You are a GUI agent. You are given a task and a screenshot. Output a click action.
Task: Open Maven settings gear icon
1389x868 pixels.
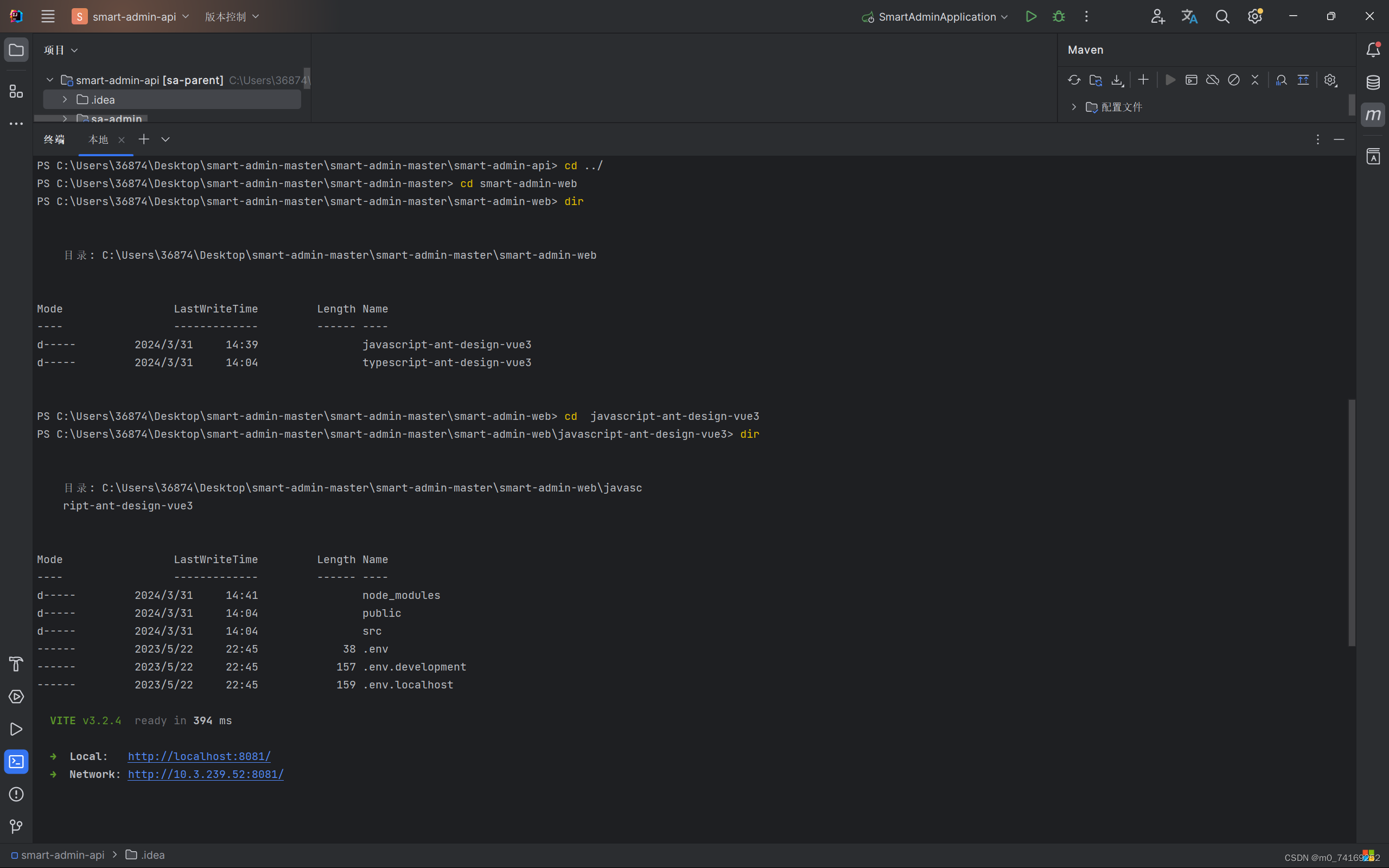(1330, 80)
